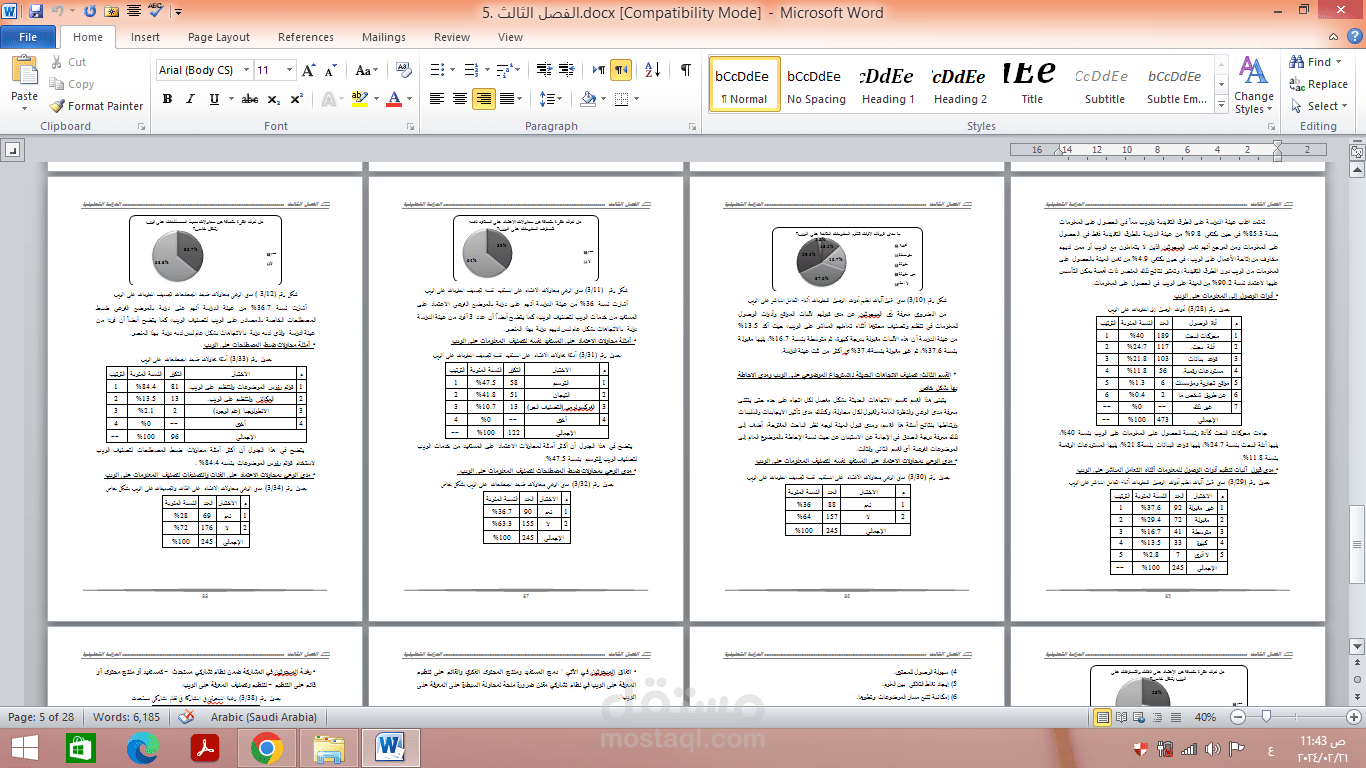Show paragraph marks and hidden symbols
1366x768 pixels.
(x=685, y=70)
